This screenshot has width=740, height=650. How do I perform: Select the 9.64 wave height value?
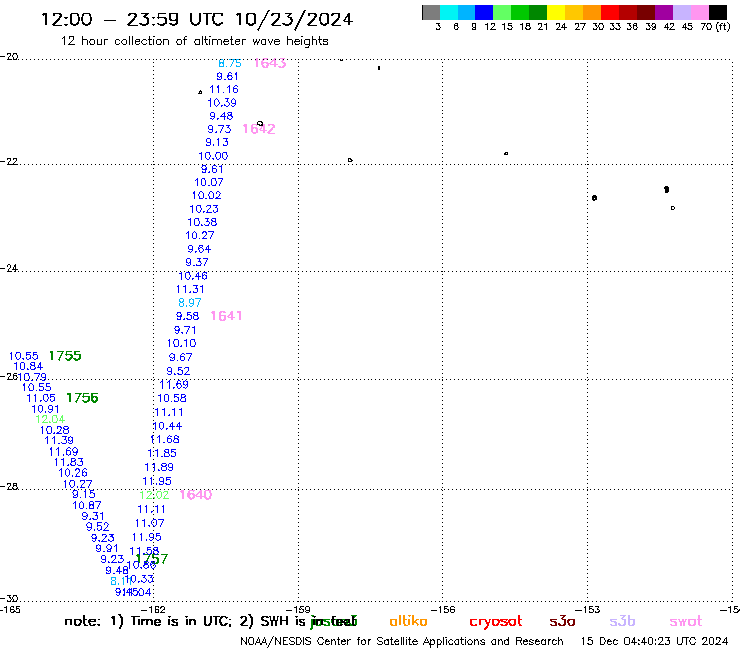199,249
